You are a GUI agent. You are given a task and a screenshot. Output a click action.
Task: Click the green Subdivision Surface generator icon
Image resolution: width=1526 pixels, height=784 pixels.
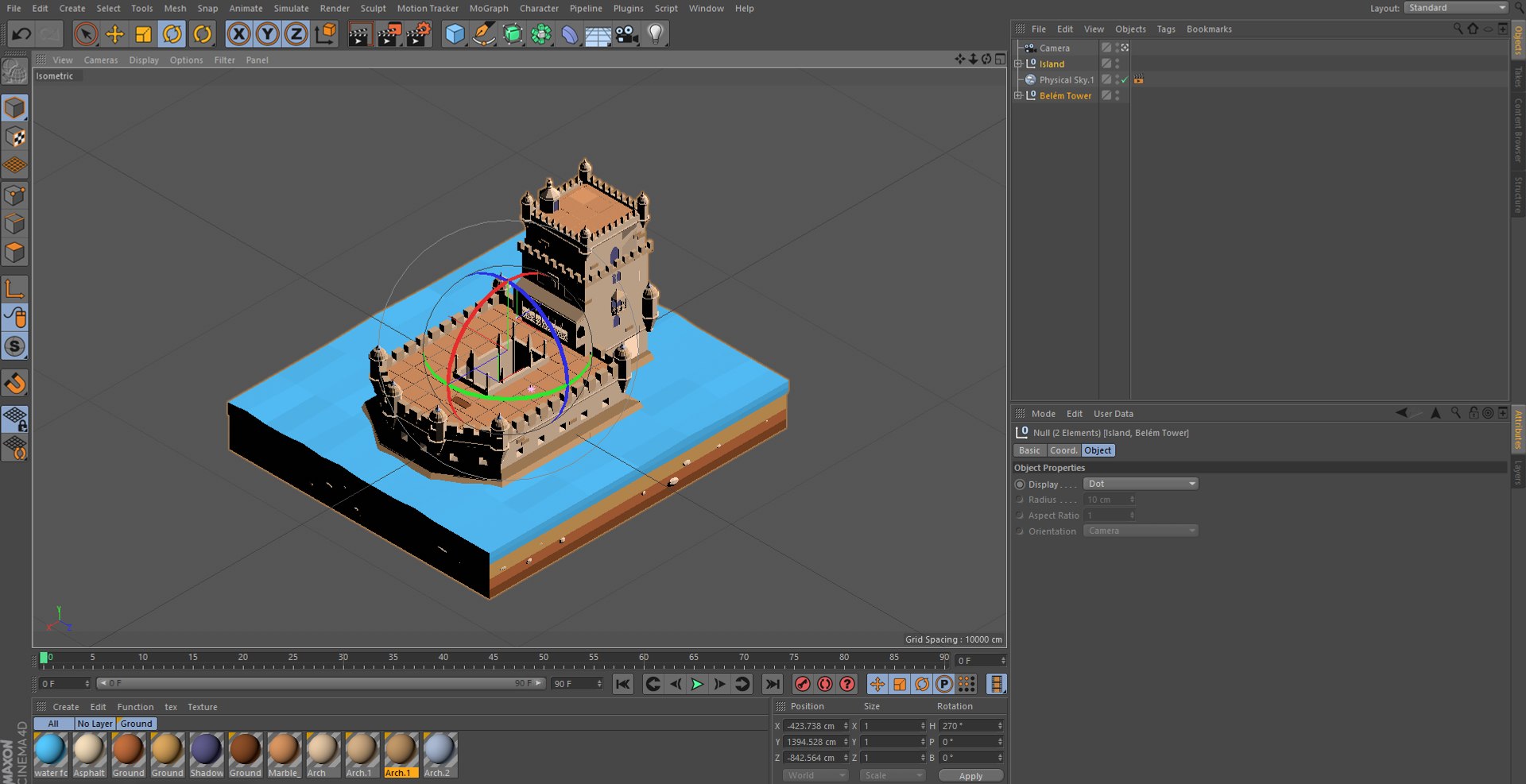513,34
